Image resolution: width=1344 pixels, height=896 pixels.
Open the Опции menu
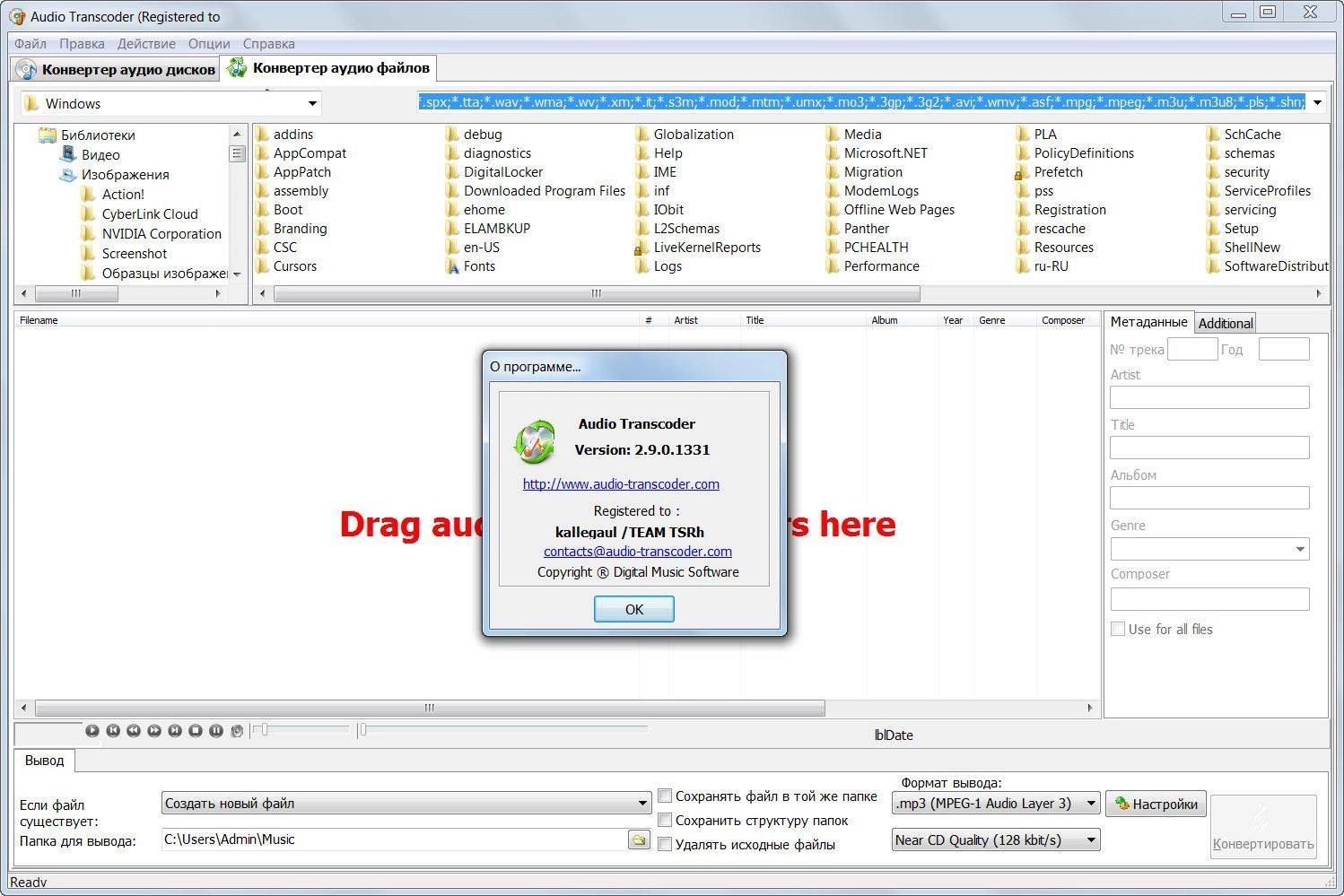tap(209, 43)
